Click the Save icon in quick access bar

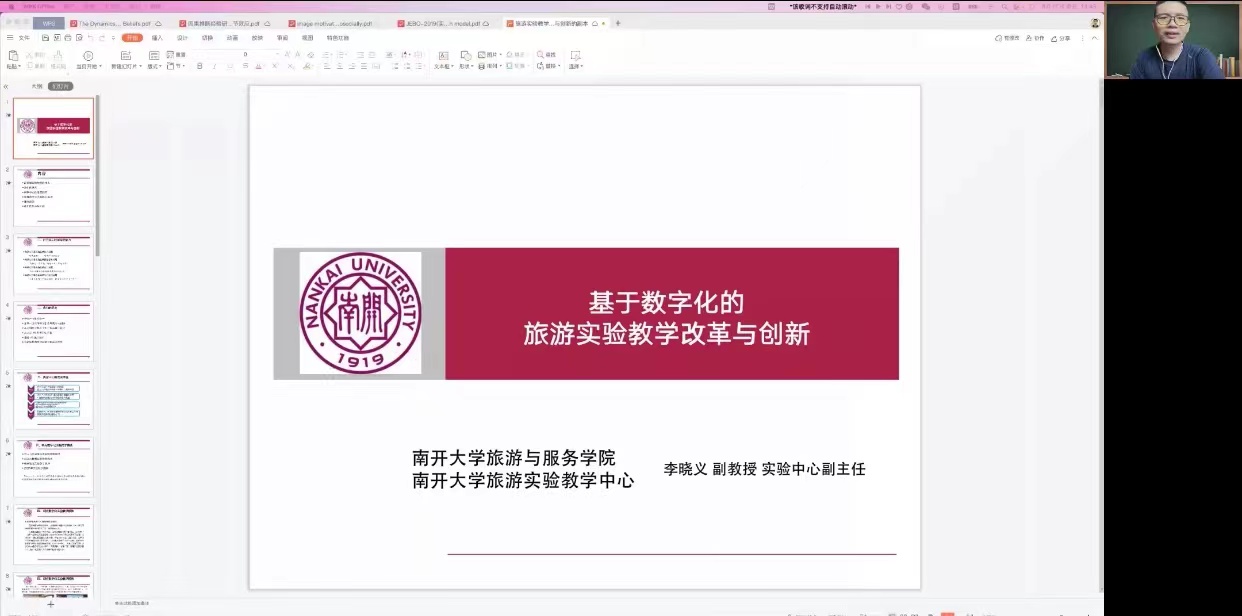(x=45, y=38)
